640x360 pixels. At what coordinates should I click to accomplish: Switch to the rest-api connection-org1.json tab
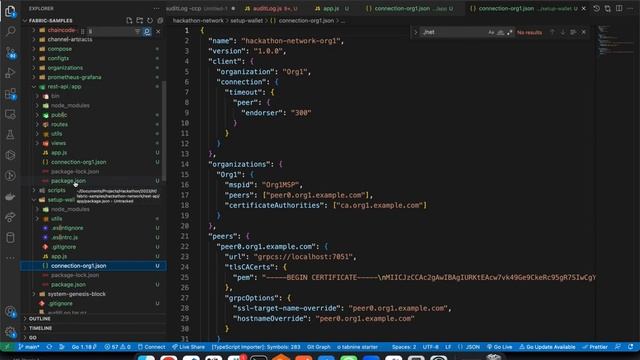410,8
